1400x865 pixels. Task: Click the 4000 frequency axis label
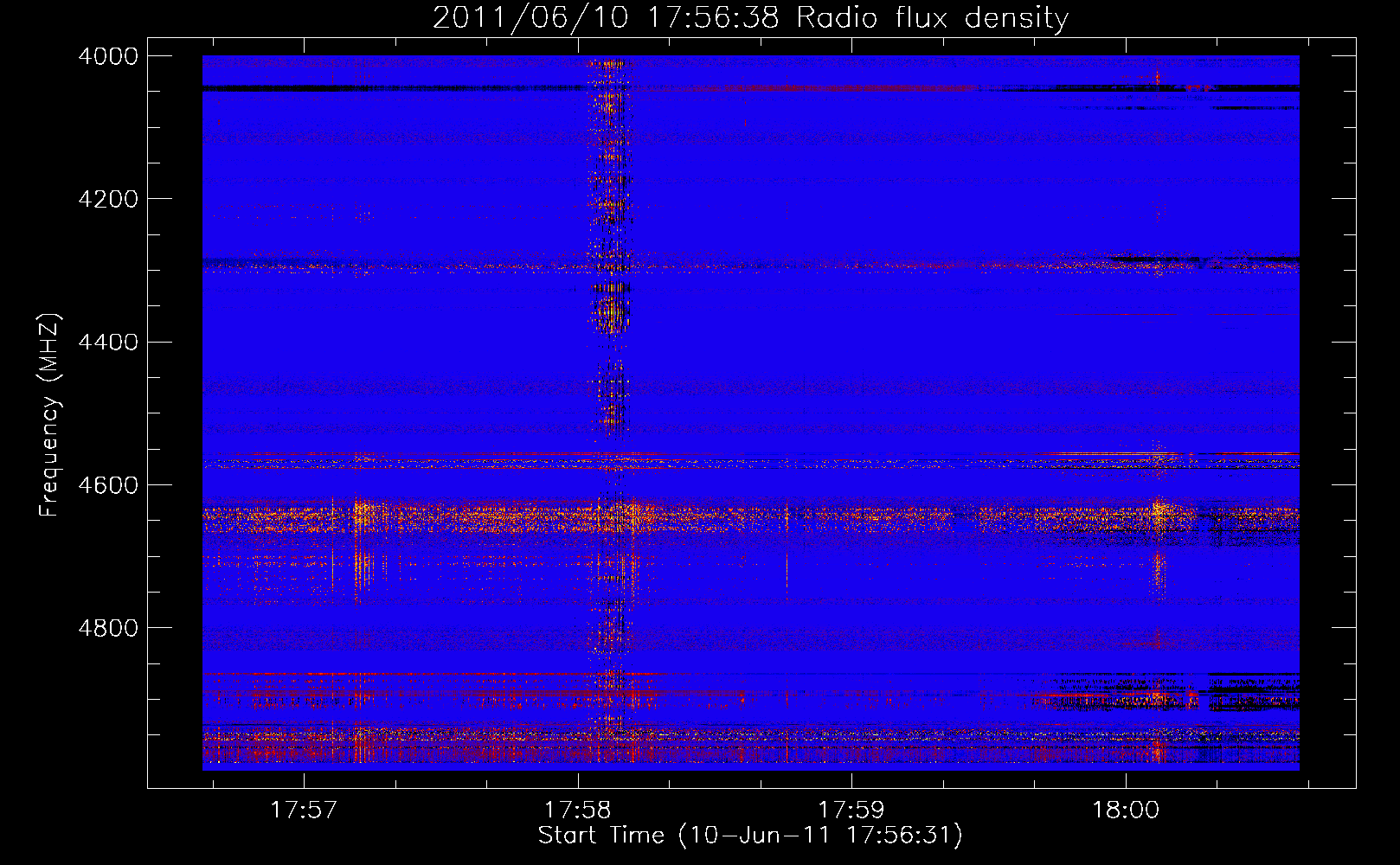click(x=107, y=56)
